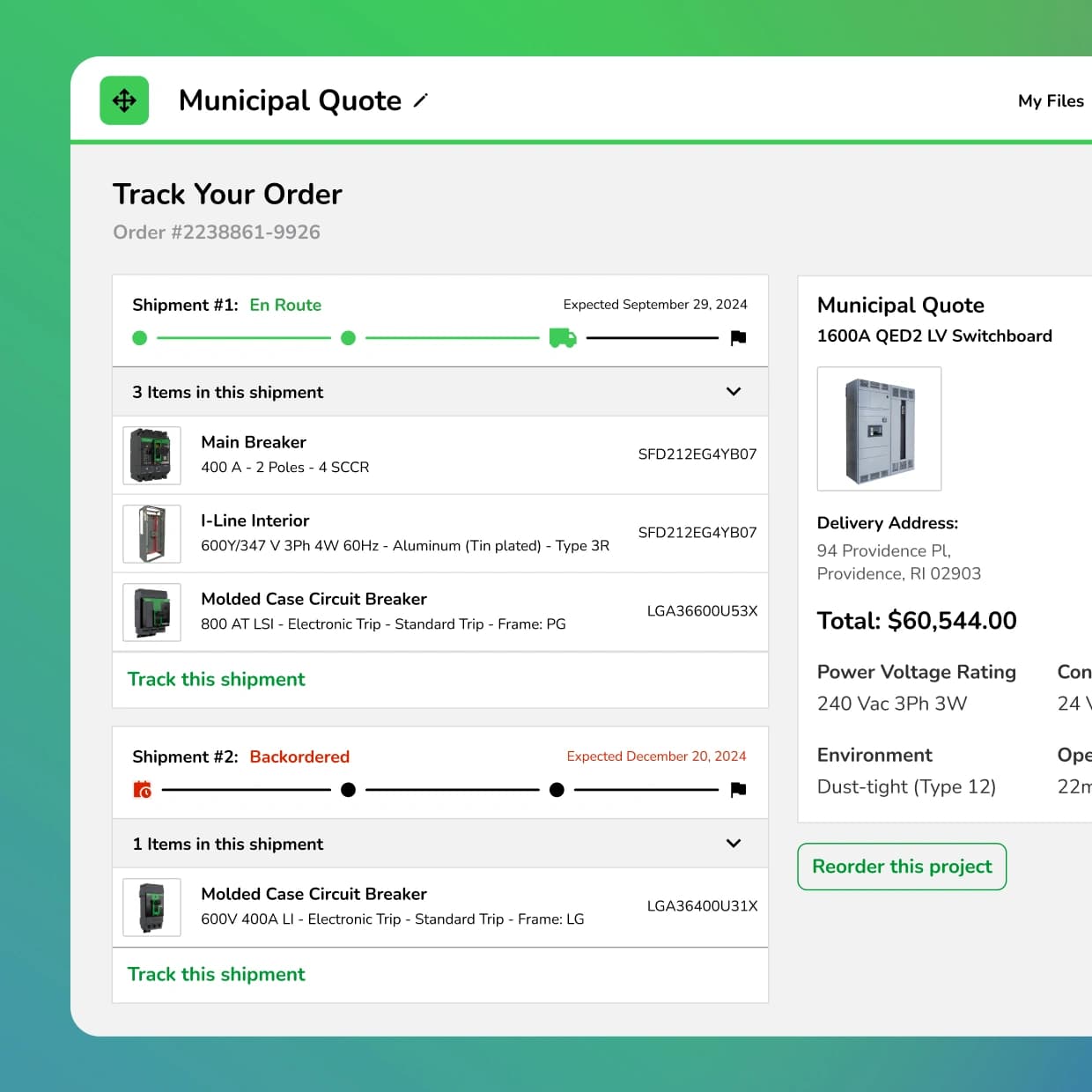Click Shipment #2 first black progress dot
Viewport: 1092px width, 1092px height.
348,789
